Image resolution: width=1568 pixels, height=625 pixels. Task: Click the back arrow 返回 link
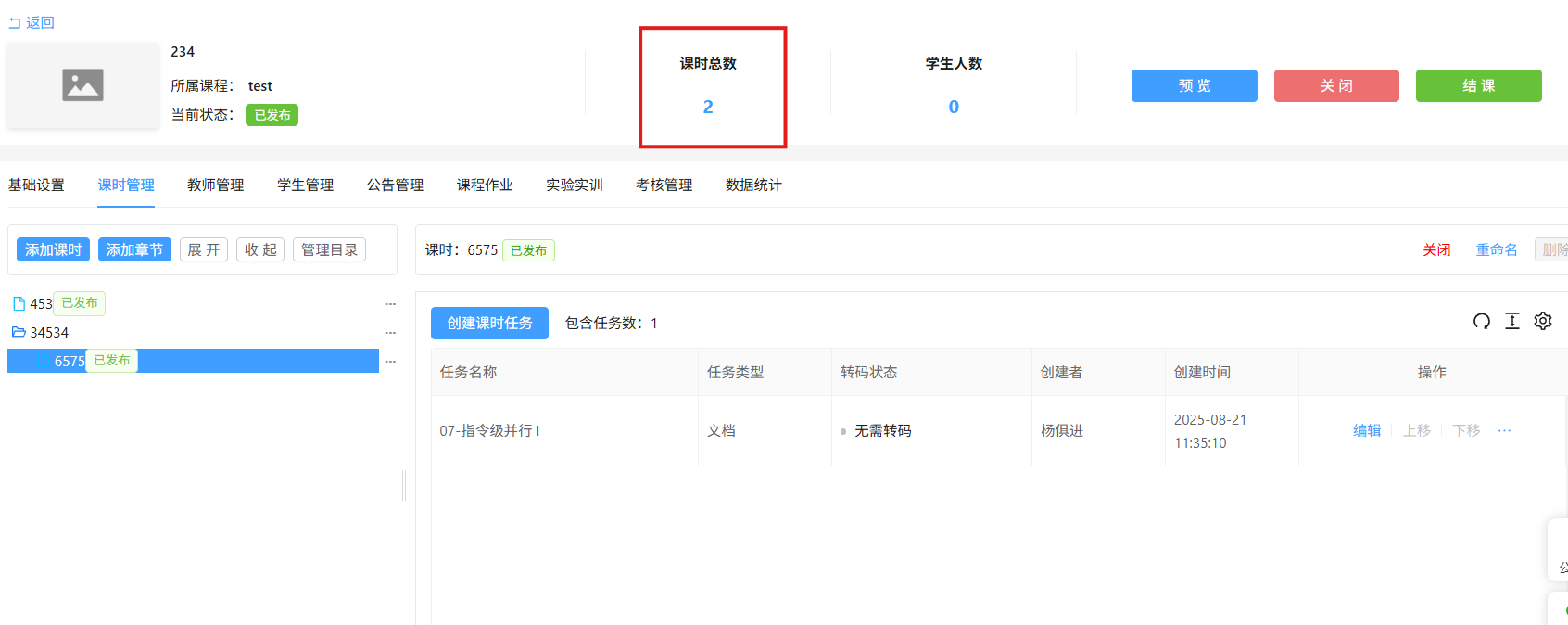32,22
